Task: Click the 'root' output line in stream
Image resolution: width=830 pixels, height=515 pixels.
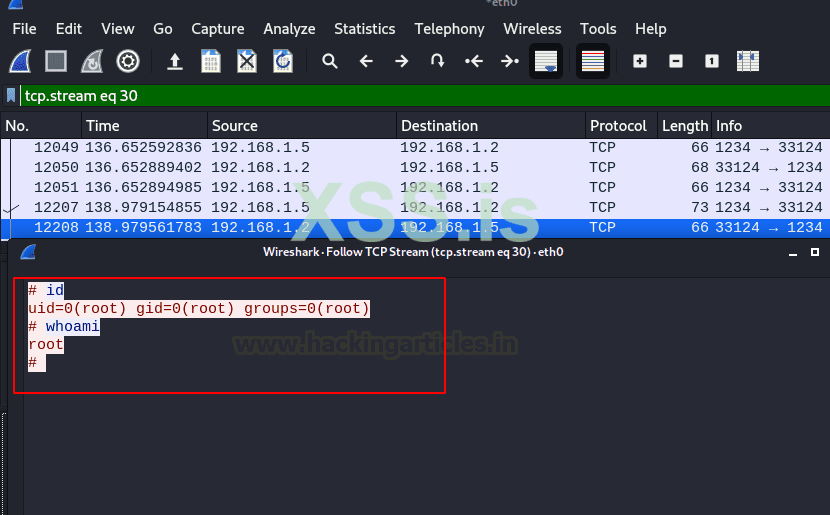Action: click(x=46, y=345)
